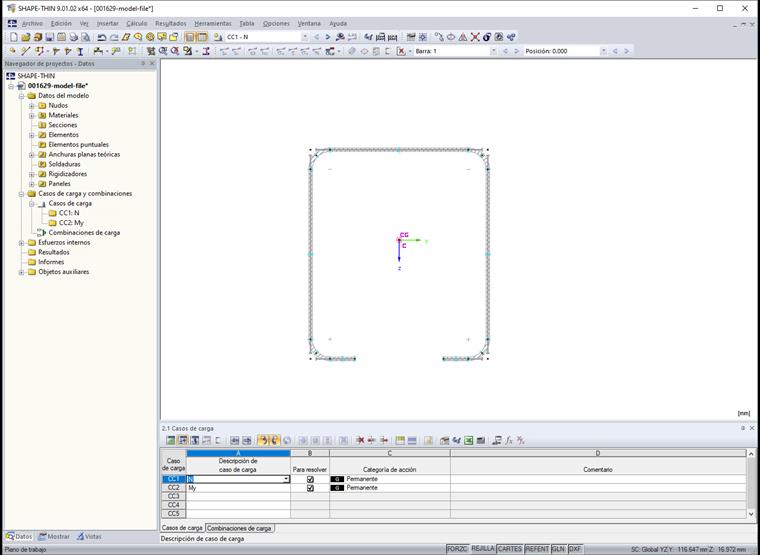Screen dimensions: 760x555
Task: Select the Resultados folder in tree
Action: [54, 253]
